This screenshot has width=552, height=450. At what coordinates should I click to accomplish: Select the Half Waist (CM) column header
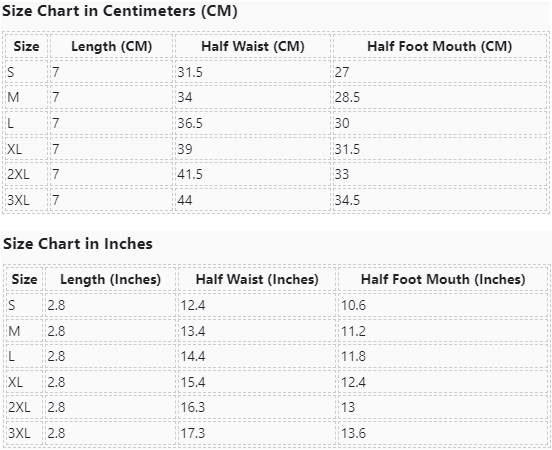(x=253, y=46)
